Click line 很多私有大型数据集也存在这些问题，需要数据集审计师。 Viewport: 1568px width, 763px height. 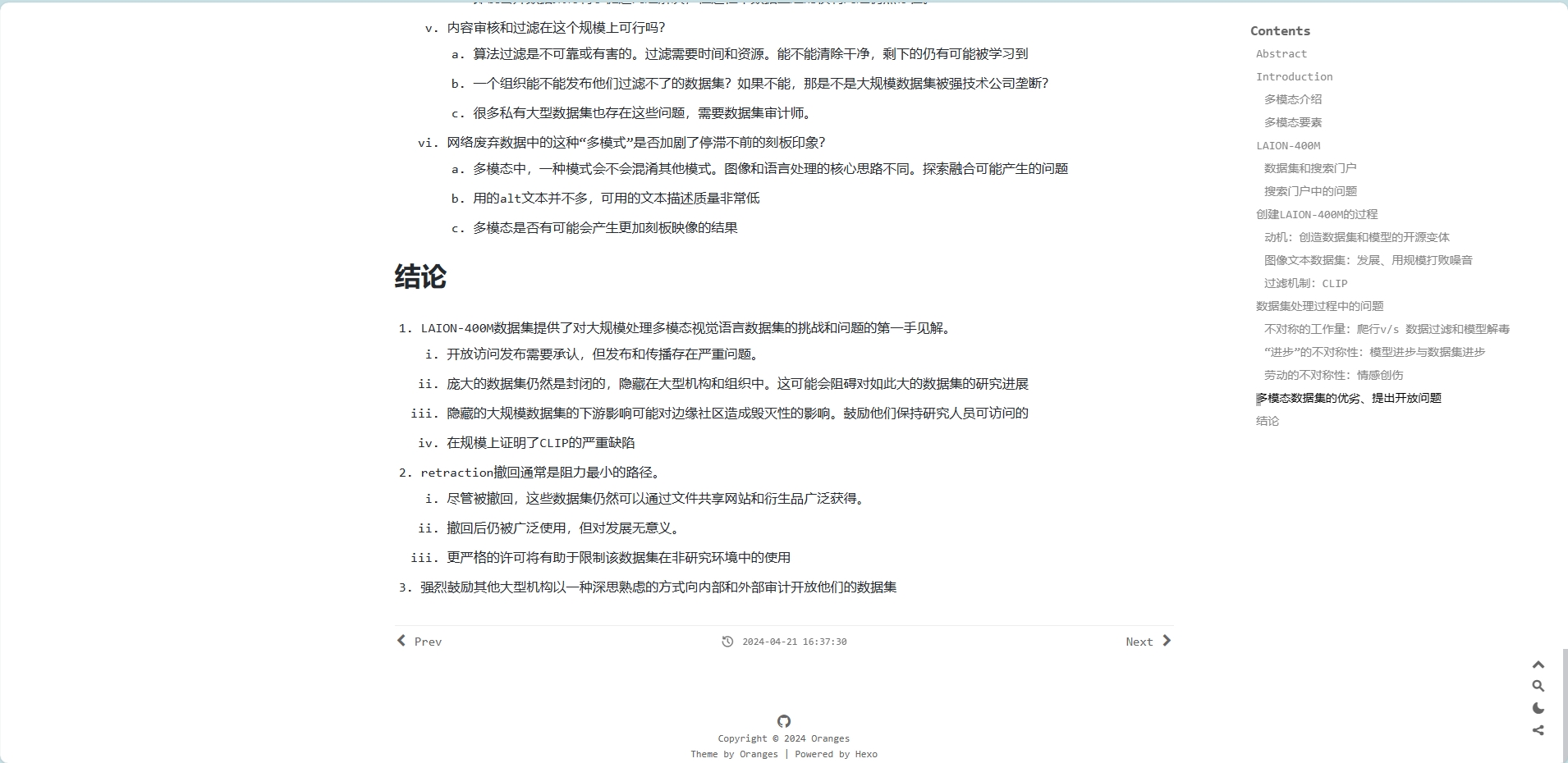click(644, 113)
